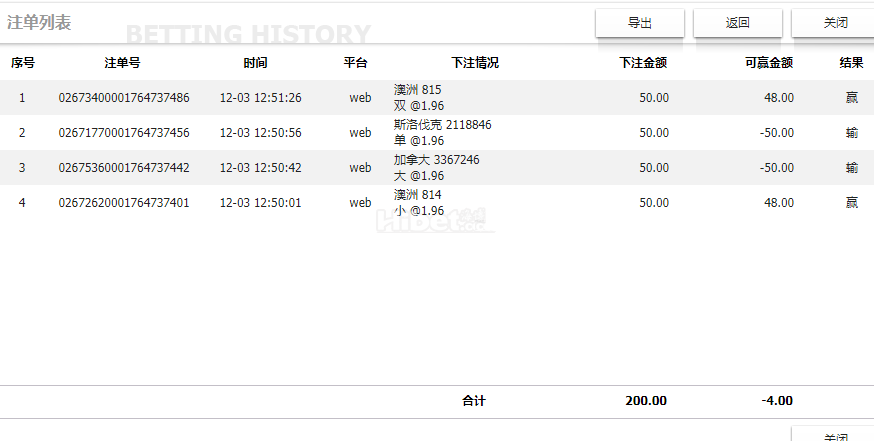Image resolution: width=874 pixels, height=441 pixels.
Task: Click the top 关闭 button
Action: [x=835, y=23]
